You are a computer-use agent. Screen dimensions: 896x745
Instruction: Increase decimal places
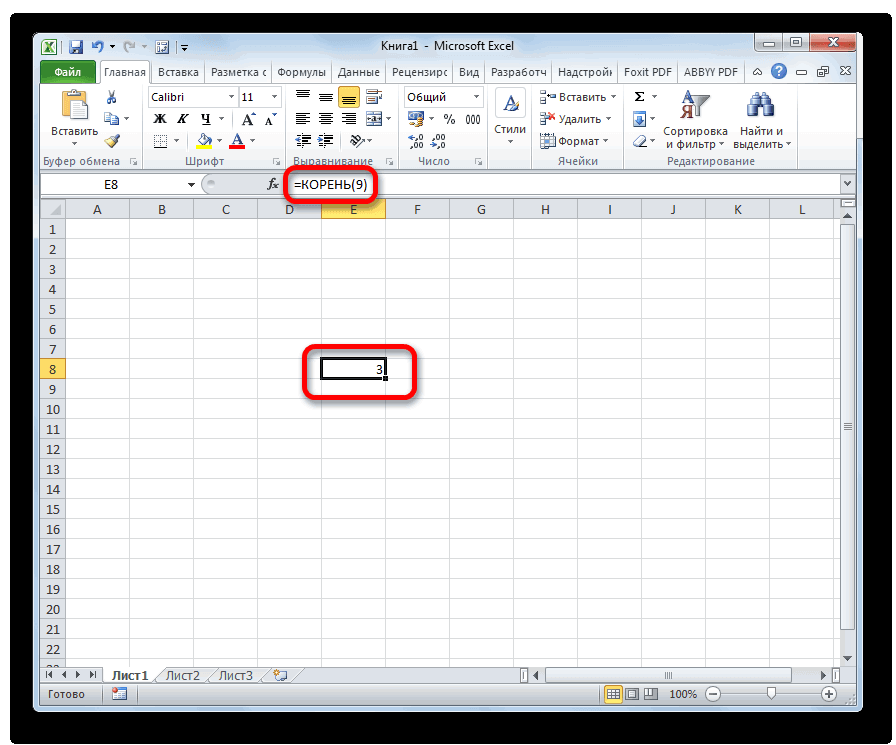(416, 141)
